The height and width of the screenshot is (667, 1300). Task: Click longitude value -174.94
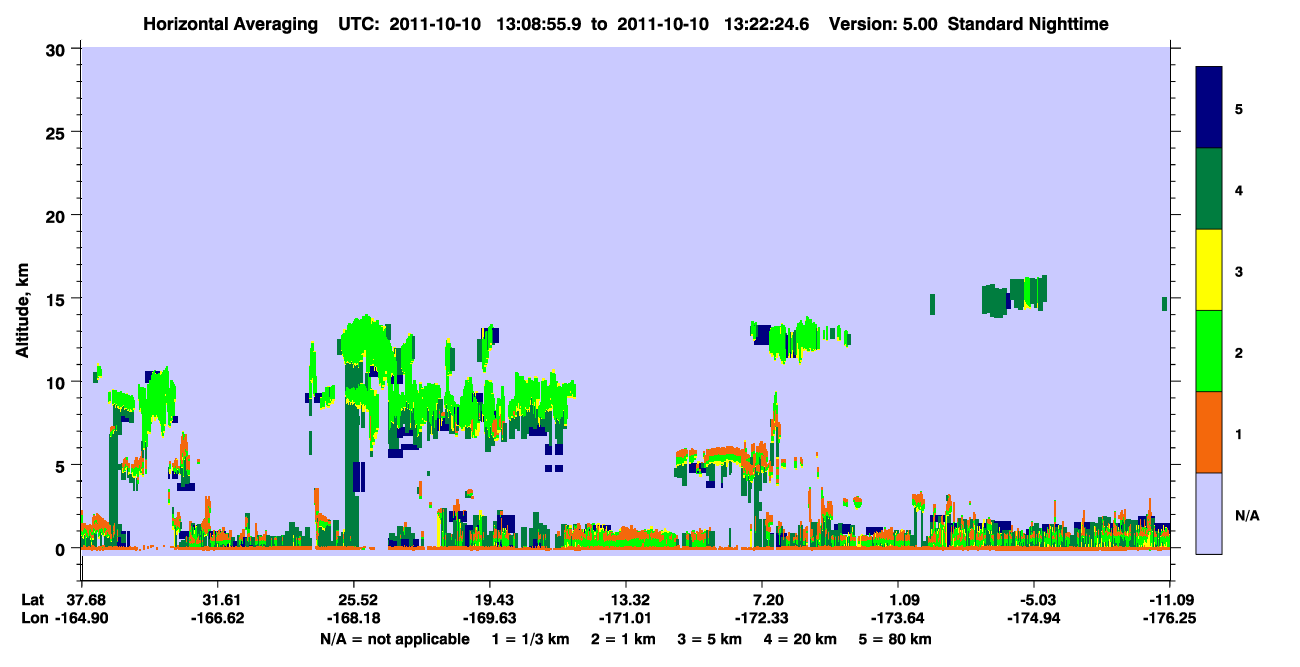pyautogui.click(x=1034, y=618)
